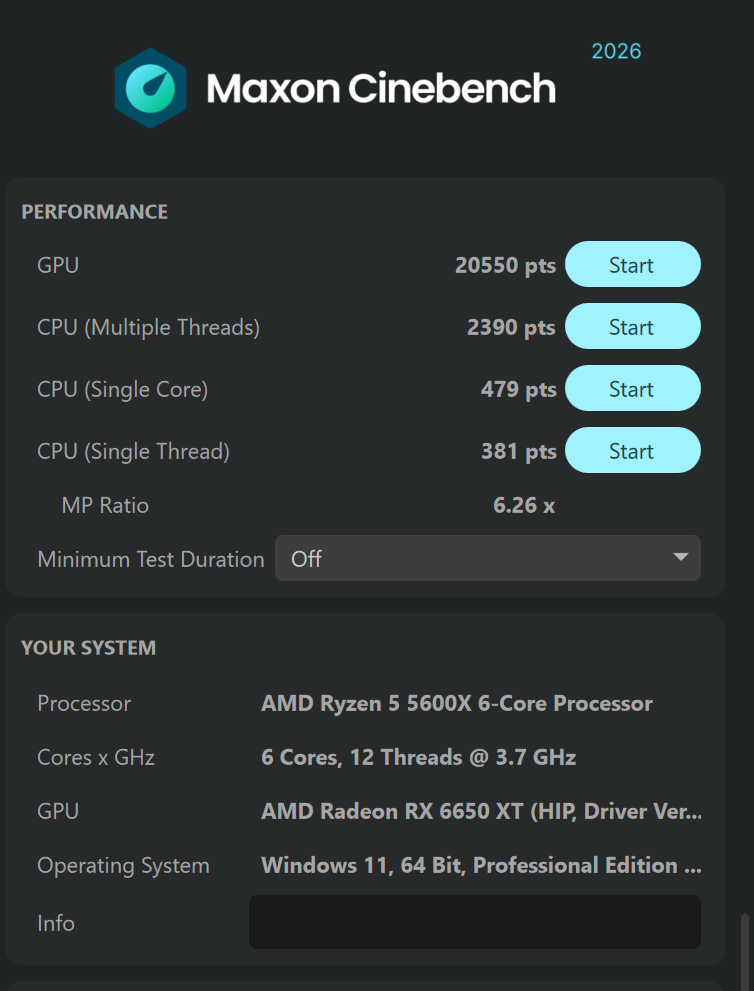
Task: Start the CPU Multiple Threads test
Action: pyautogui.click(x=632, y=327)
